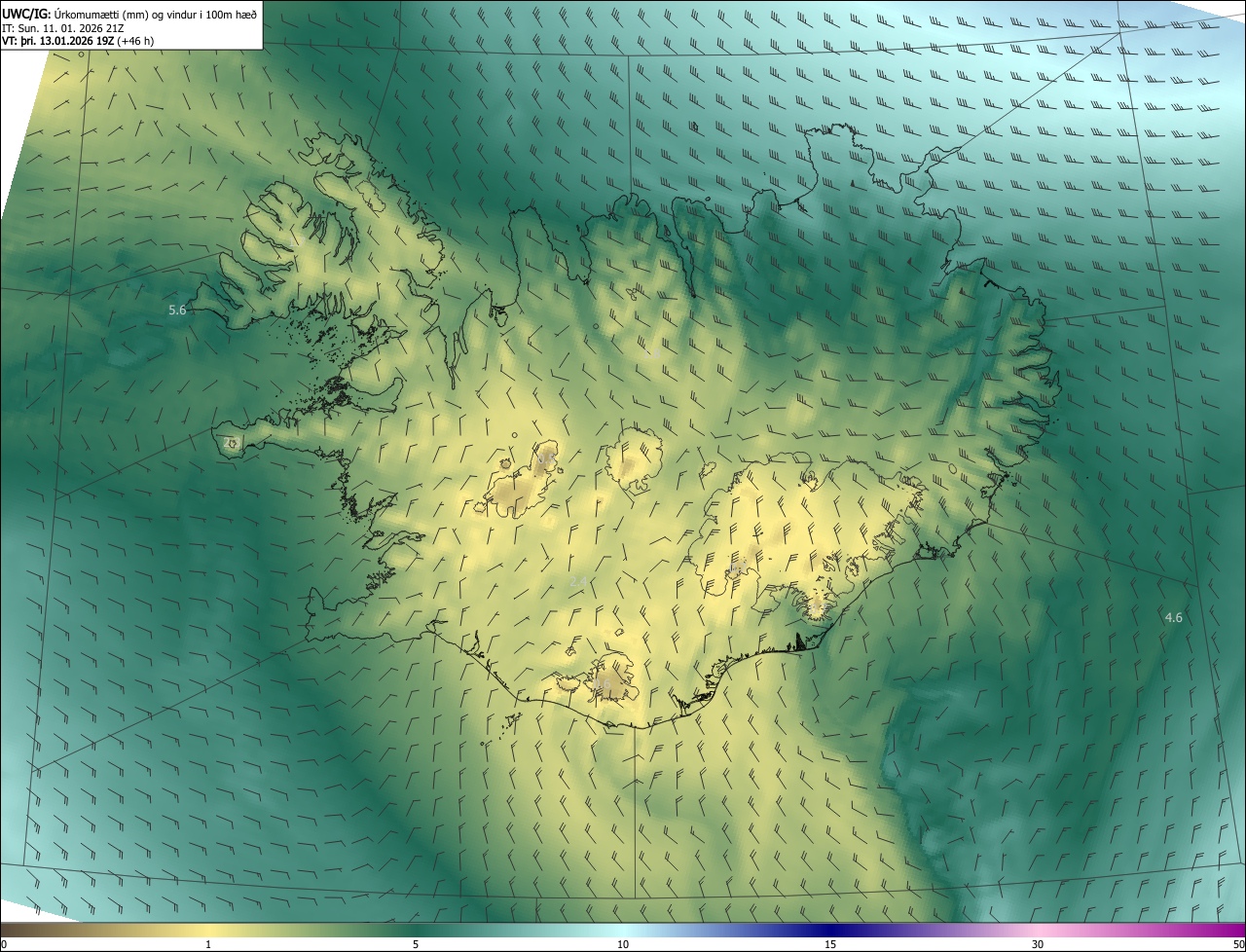Click the '15' tick on the color scale
This screenshot has height=952, width=1246.
click(x=830, y=944)
